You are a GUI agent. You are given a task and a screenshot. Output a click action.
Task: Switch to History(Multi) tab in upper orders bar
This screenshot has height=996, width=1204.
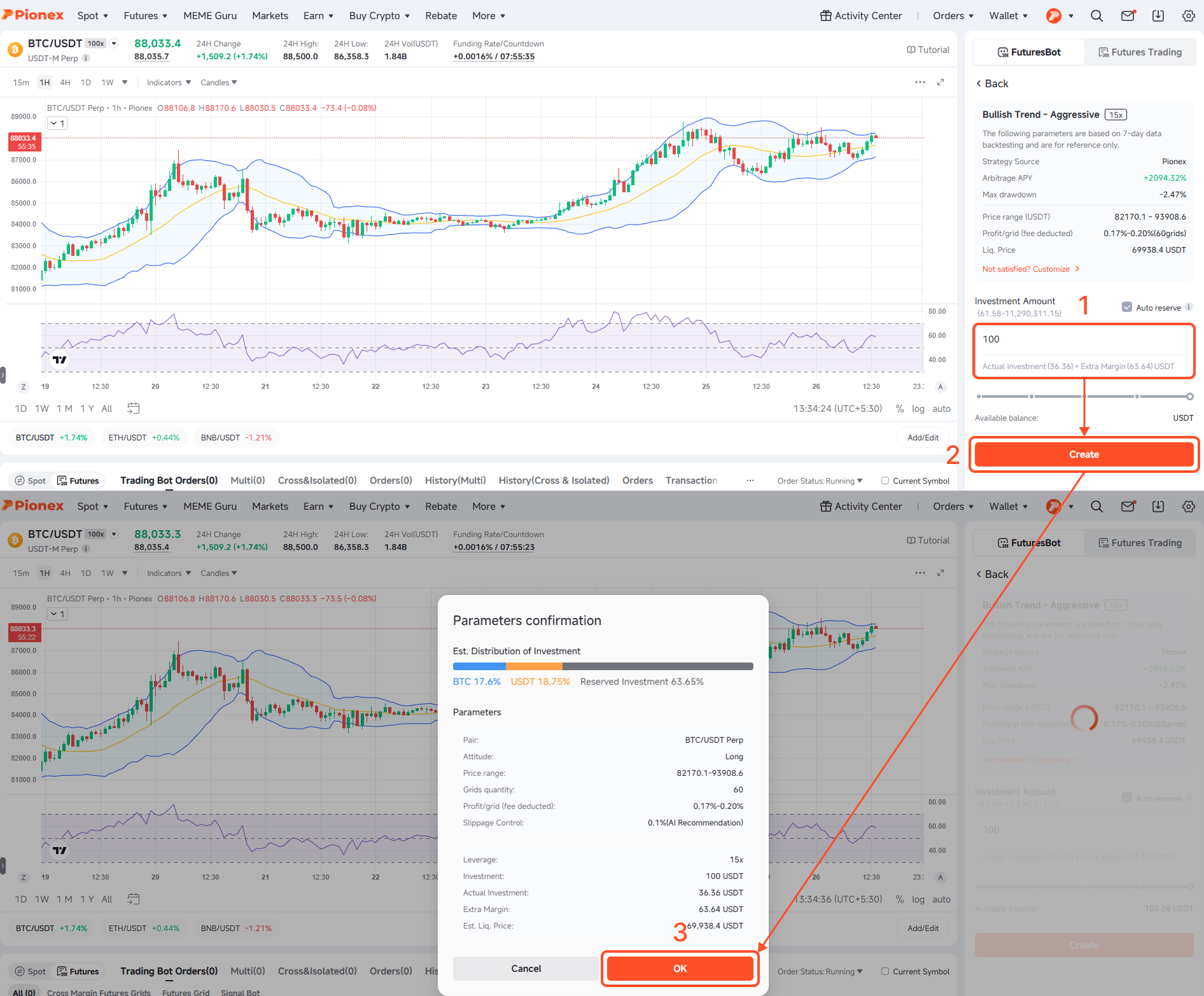[x=455, y=480]
